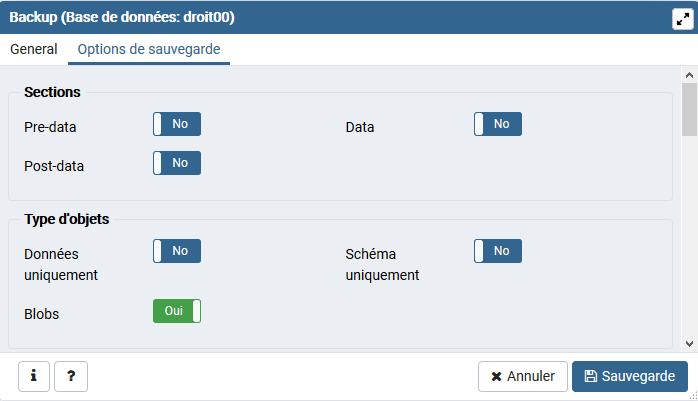Enable the Pre-data toggle
This screenshot has width=698, height=401.
(177, 124)
